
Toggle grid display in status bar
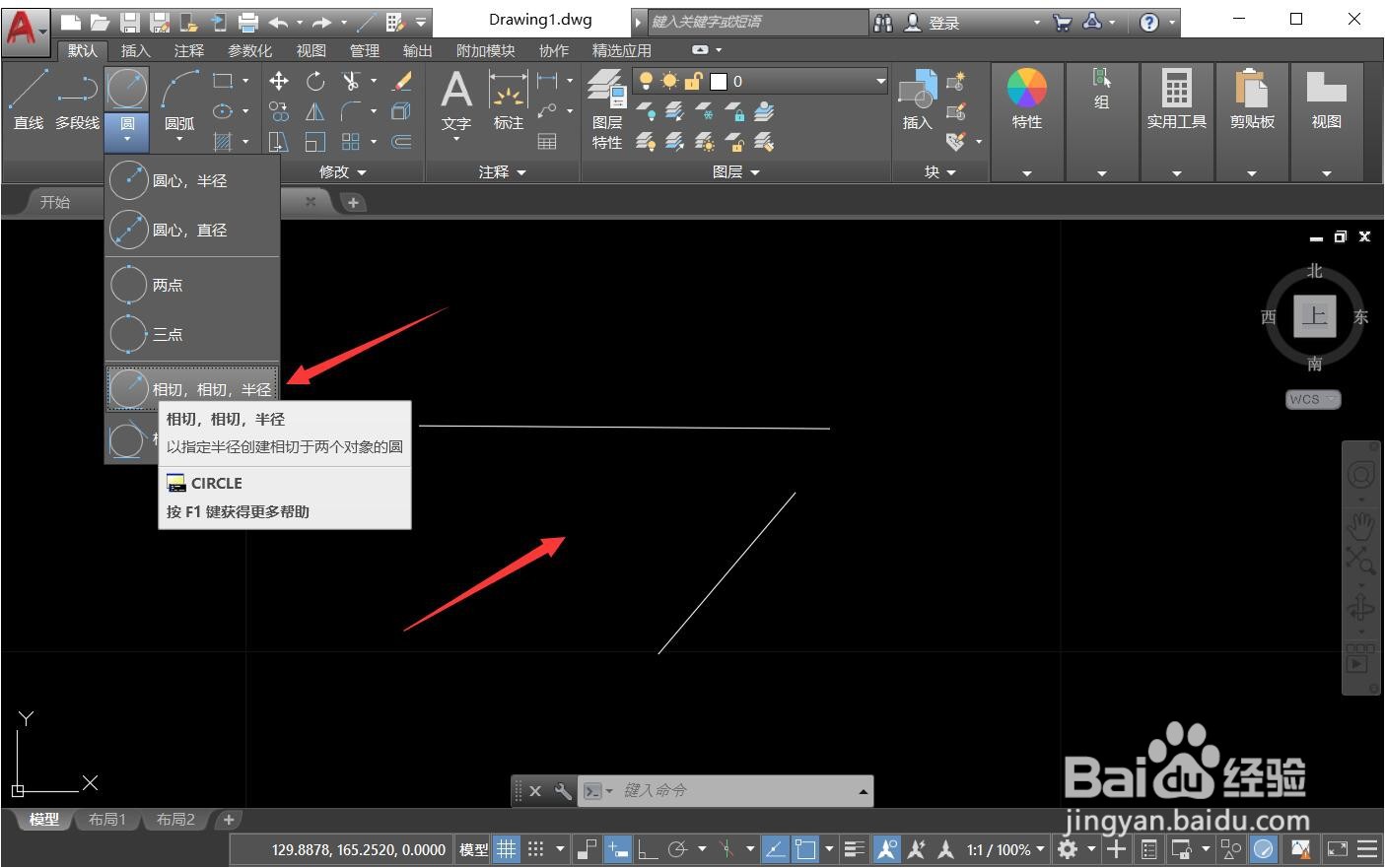(x=506, y=849)
